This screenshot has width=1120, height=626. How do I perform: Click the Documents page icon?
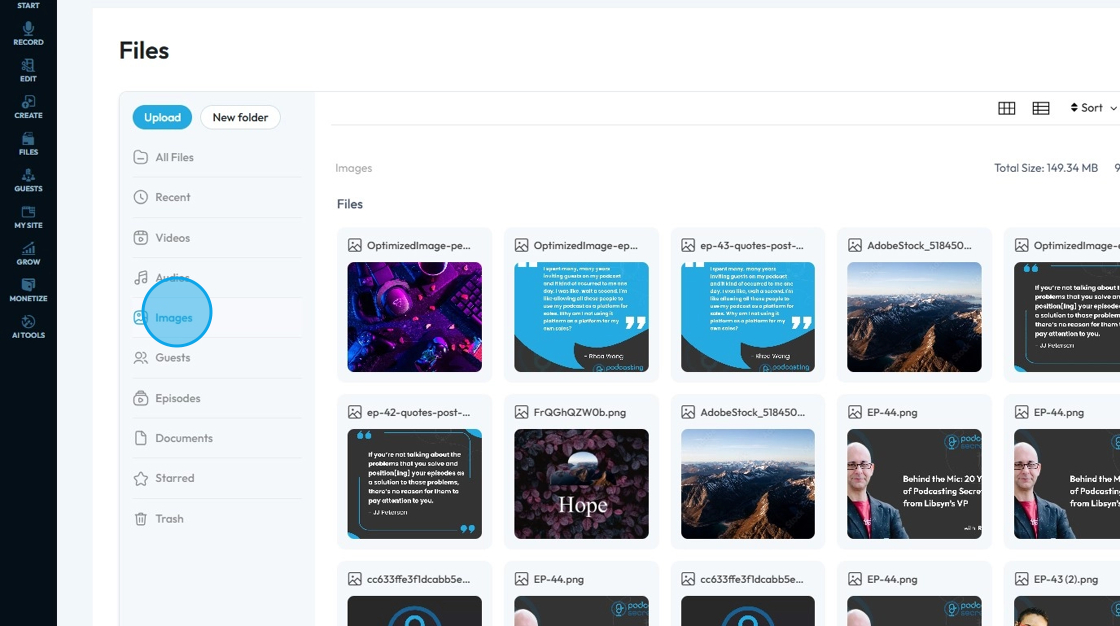(x=141, y=438)
